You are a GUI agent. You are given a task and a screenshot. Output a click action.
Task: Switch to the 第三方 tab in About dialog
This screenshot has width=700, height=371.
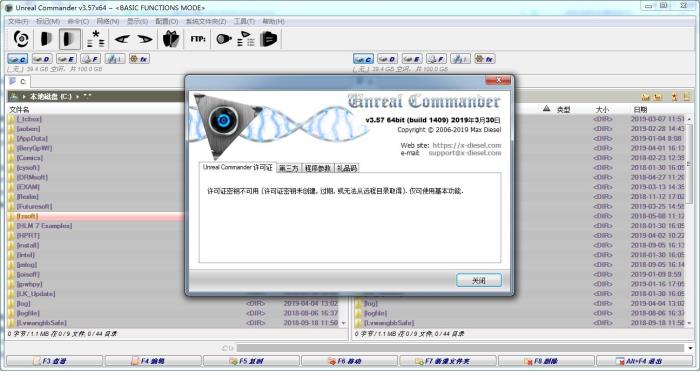click(288, 168)
